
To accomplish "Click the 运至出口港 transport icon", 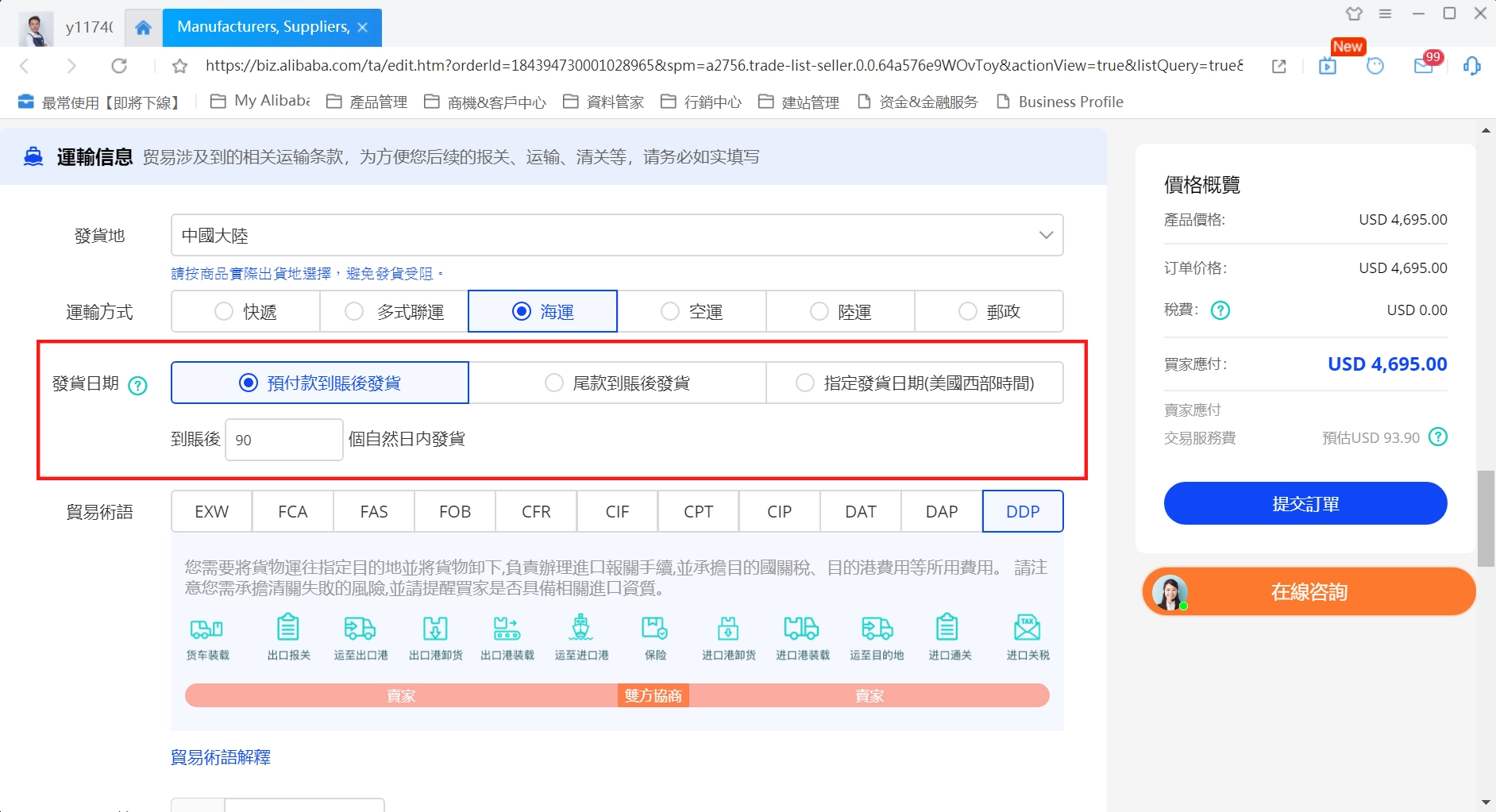I will pyautogui.click(x=361, y=629).
